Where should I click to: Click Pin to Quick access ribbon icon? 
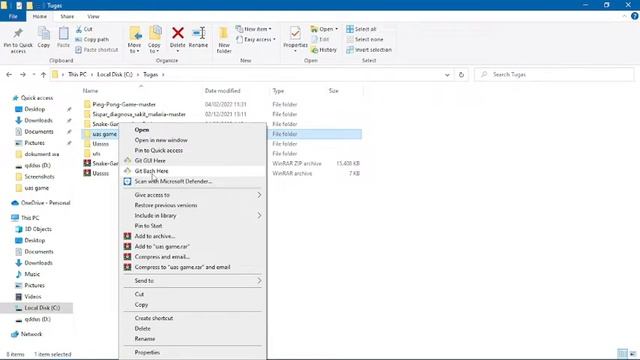[18, 40]
